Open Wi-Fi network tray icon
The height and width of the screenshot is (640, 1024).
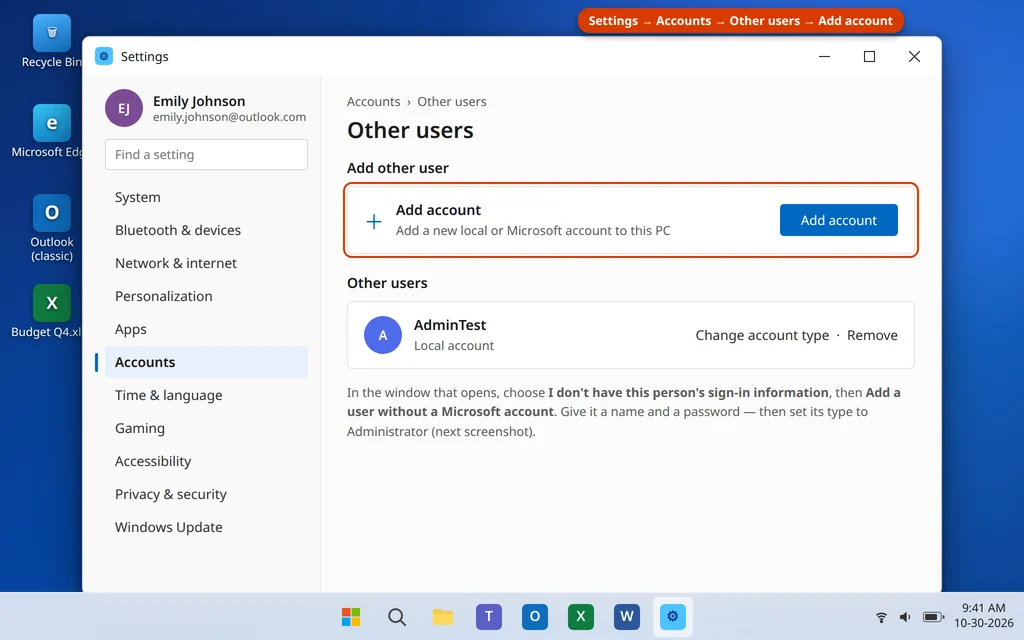(881, 617)
